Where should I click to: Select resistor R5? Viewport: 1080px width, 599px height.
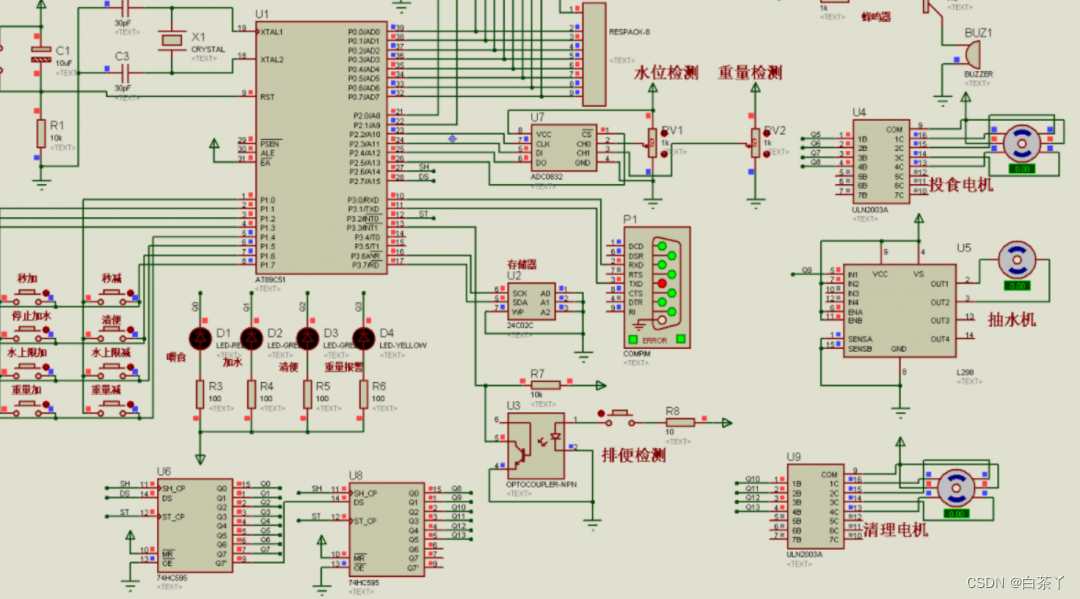307,395
